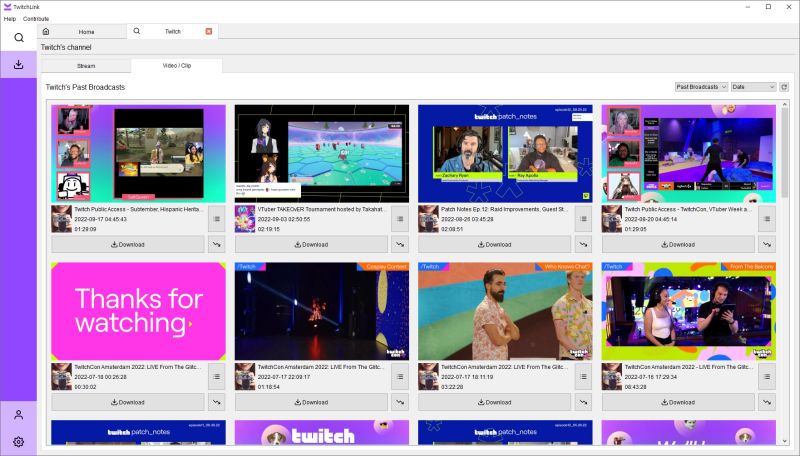Open the Past Broadcasts dropdown
This screenshot has height=456, width=800.
701,87
